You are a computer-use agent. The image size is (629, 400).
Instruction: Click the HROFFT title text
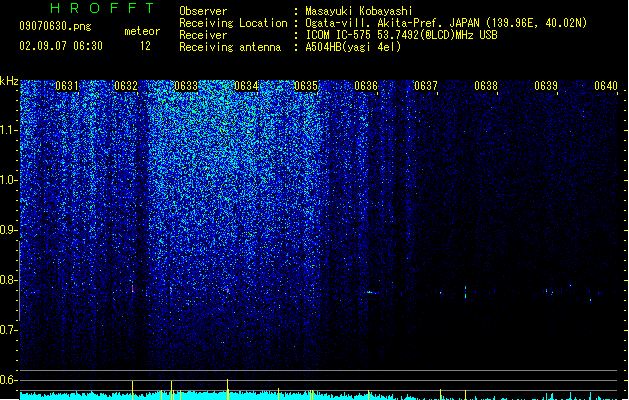pos(103,8)
